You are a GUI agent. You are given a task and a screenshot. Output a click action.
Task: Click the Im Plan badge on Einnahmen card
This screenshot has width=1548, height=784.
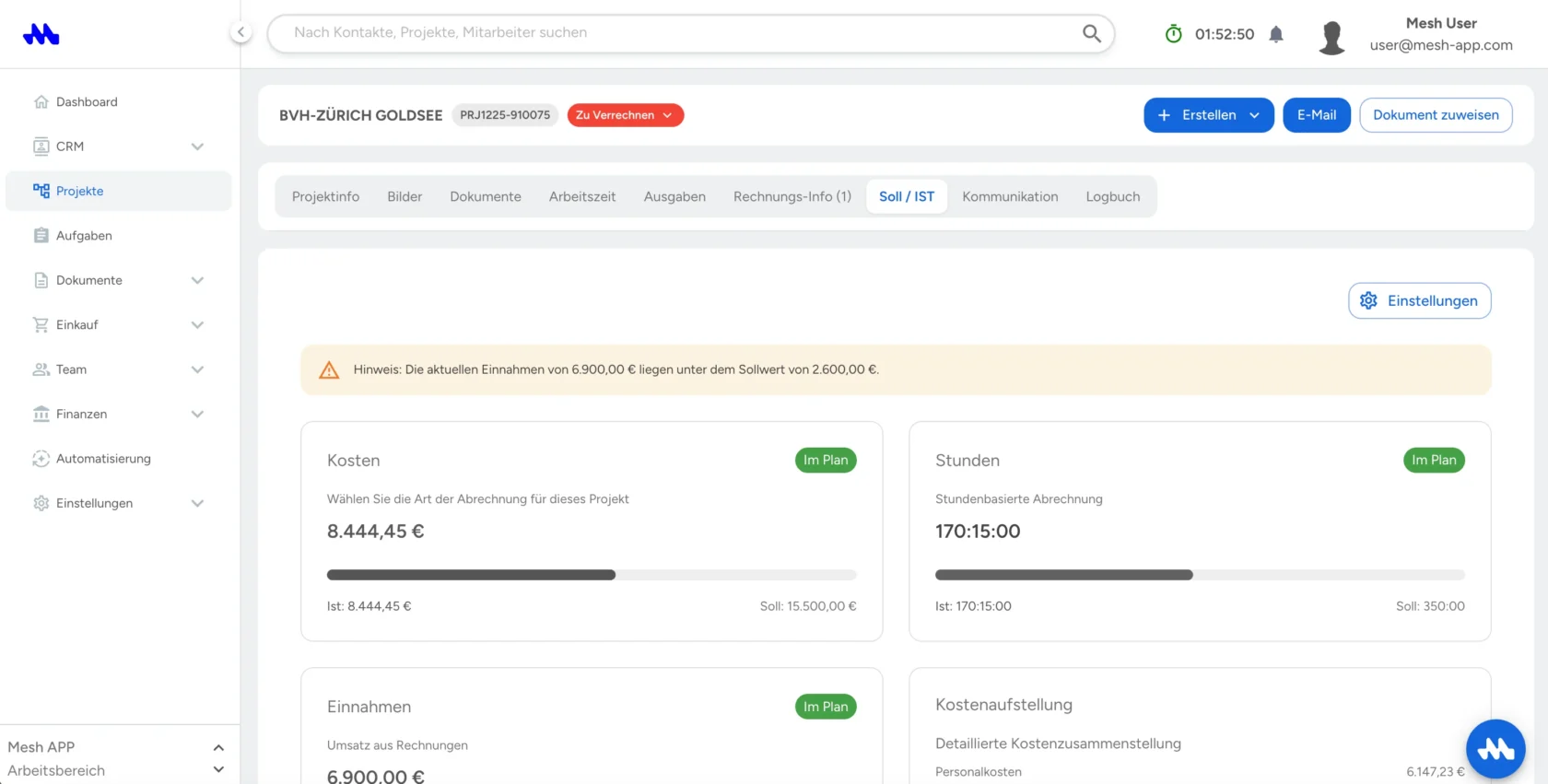[826, 707]
